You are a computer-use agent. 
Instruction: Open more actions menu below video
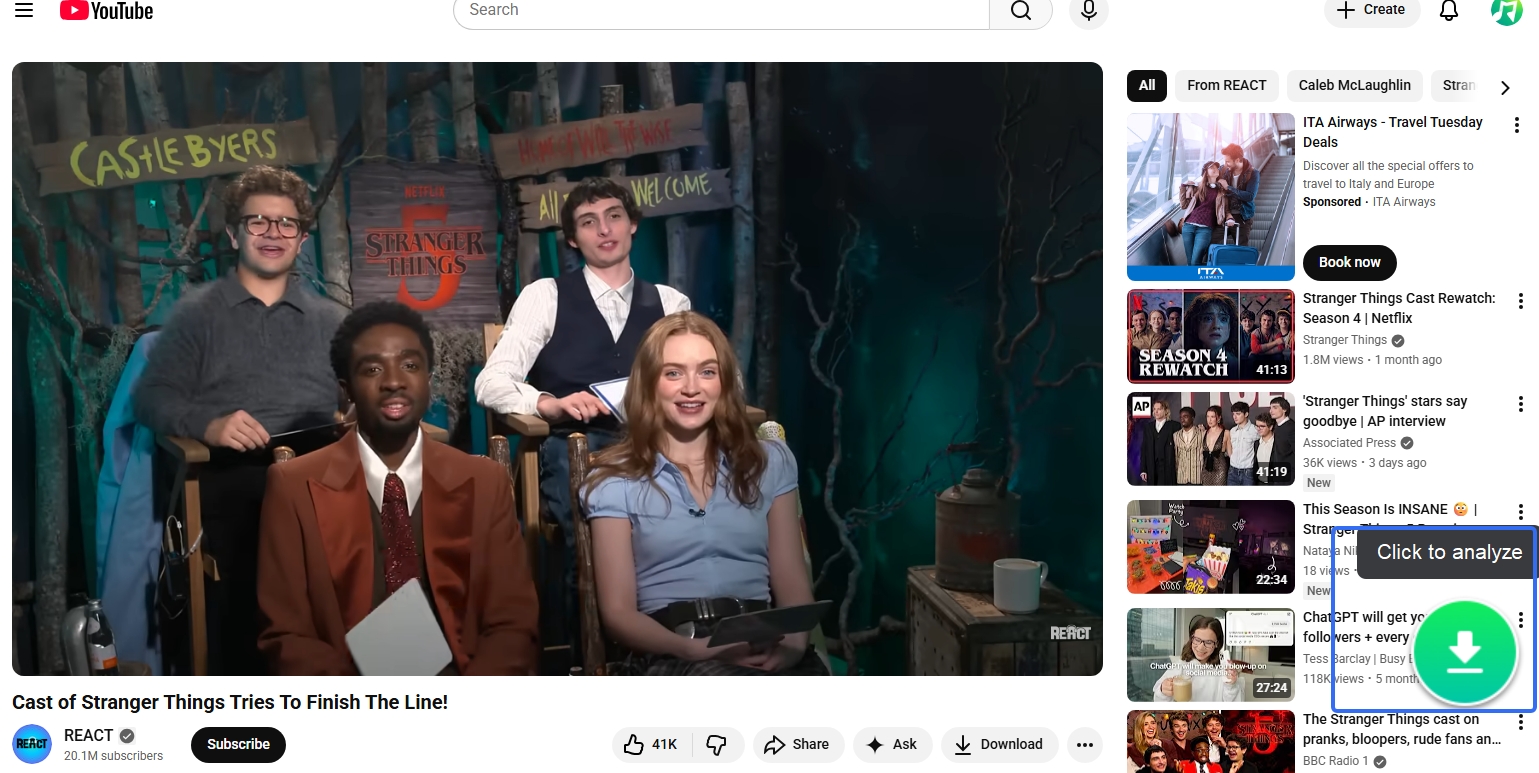pos(1084,744)
